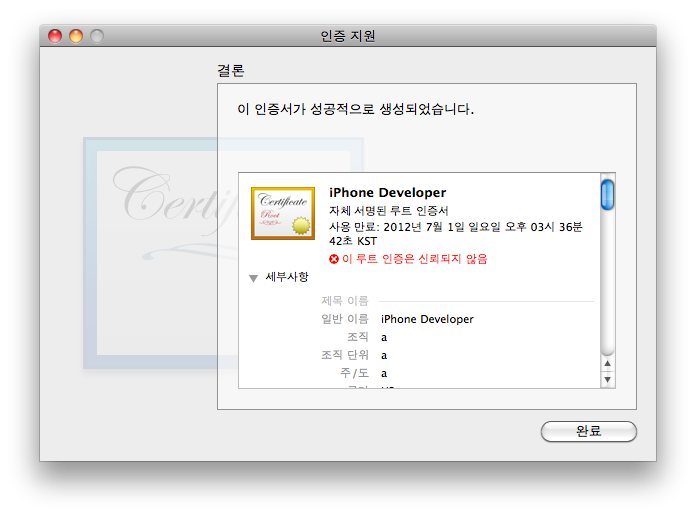This screenshot has height=516, width=696.
Task: Minimize window using the yellow button
Action: 76,36
